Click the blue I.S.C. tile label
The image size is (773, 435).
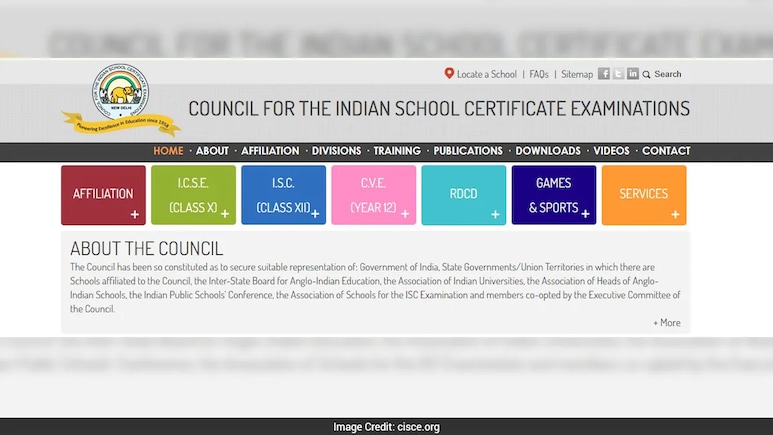[283, 195]
